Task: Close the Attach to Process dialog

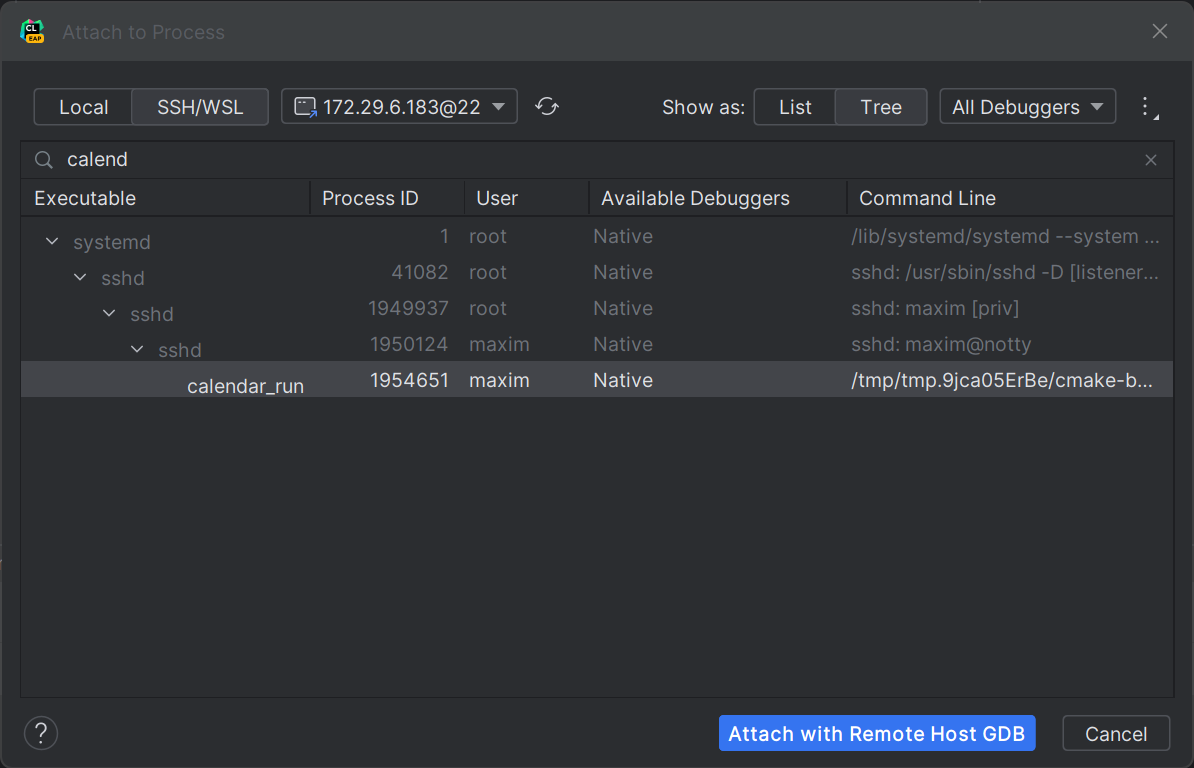Action: (x=1160, y=31)
